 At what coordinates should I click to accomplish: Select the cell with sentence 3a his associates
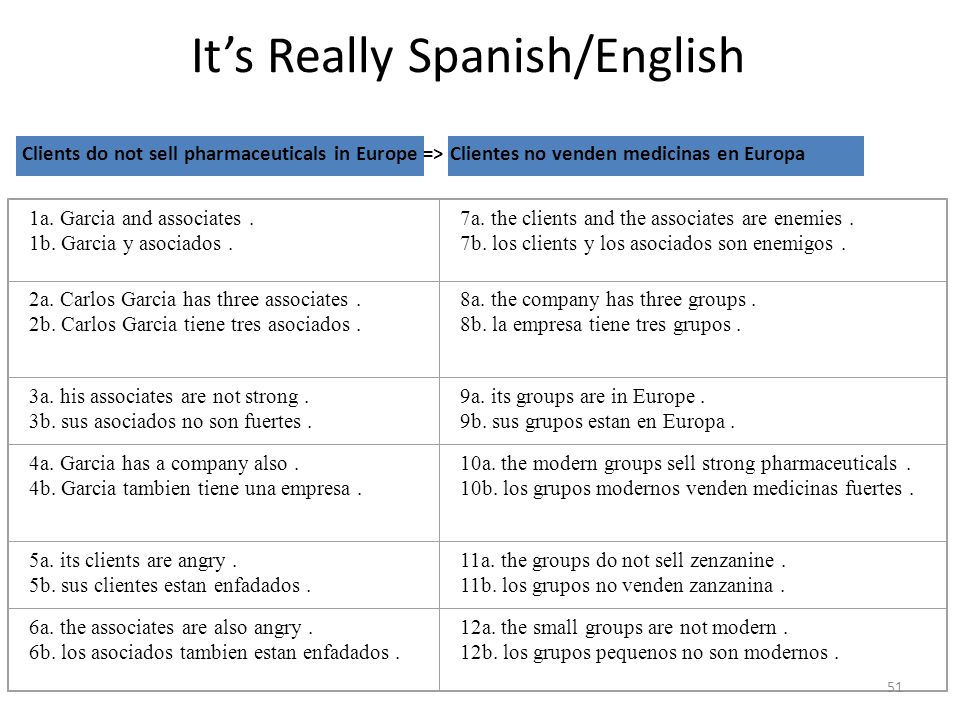(223, 411)
